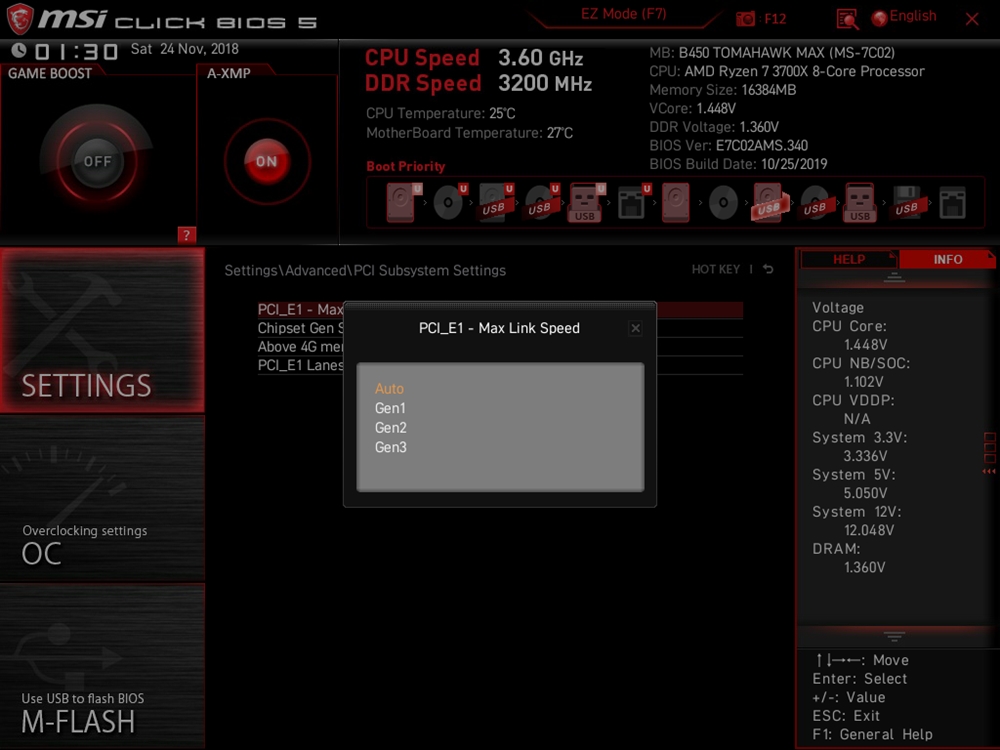Choose the legacy USB CD/DVD boot icon
Viewport: 1000px width, 750px height.
coord(815,202)
